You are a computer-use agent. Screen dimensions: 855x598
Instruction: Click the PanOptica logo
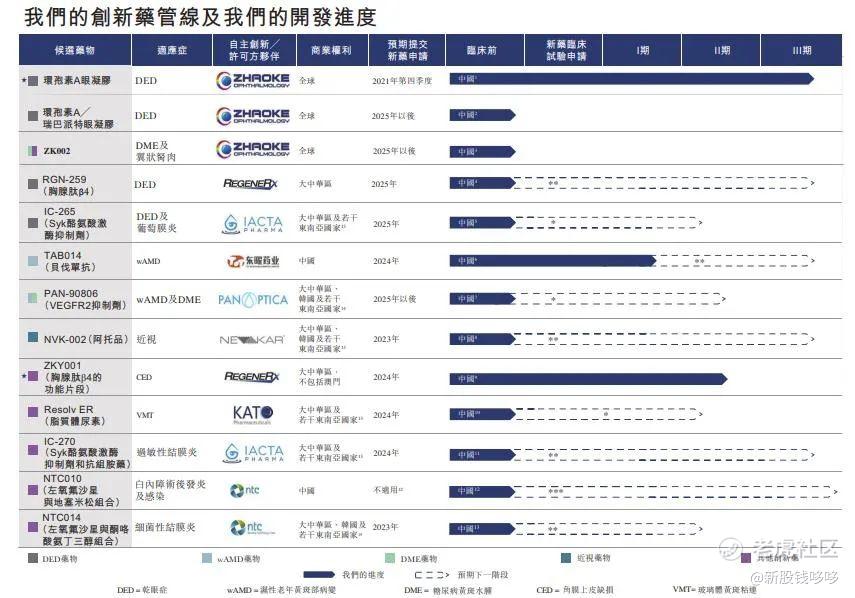252,299
